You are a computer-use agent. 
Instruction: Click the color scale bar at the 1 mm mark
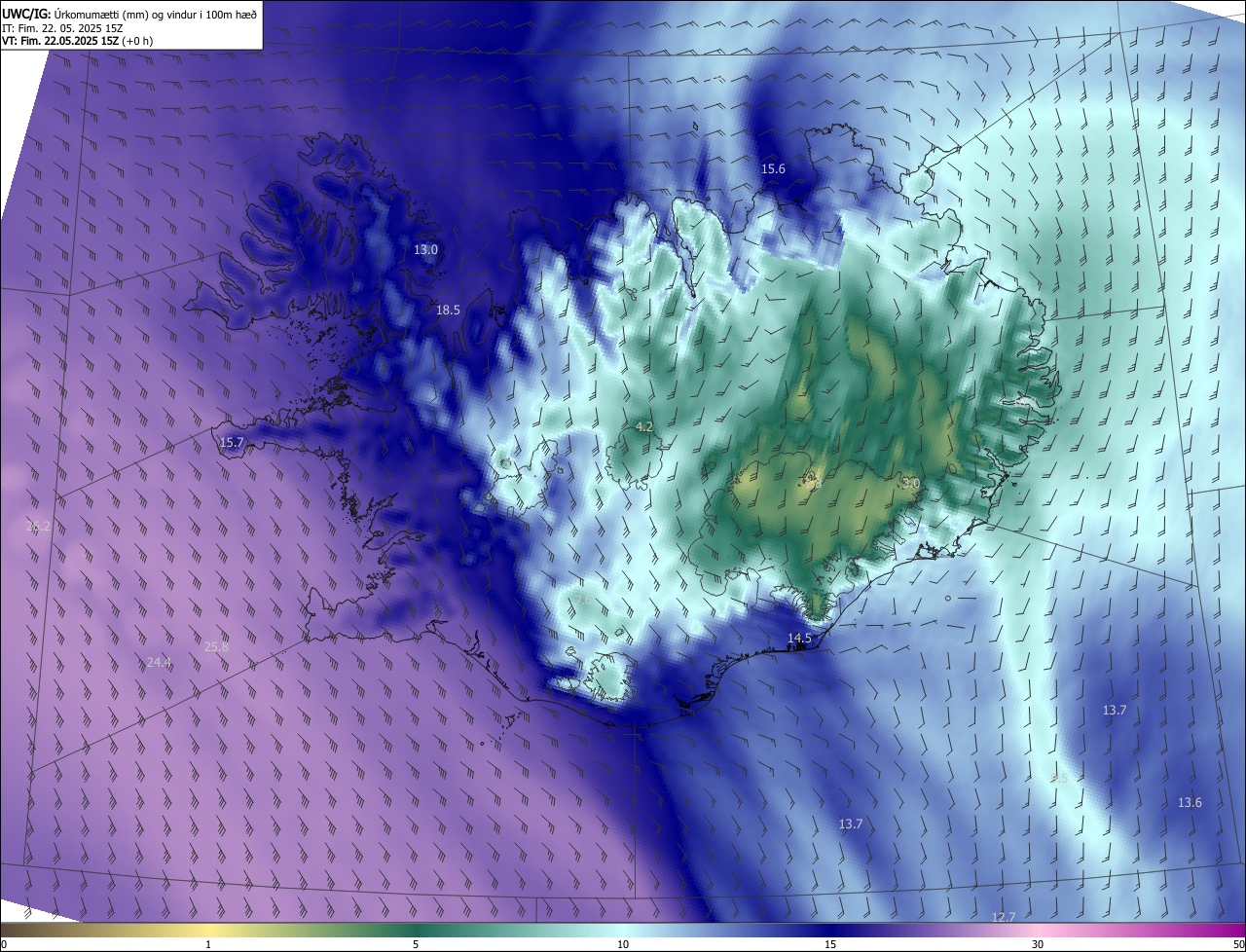coord(208,930)
